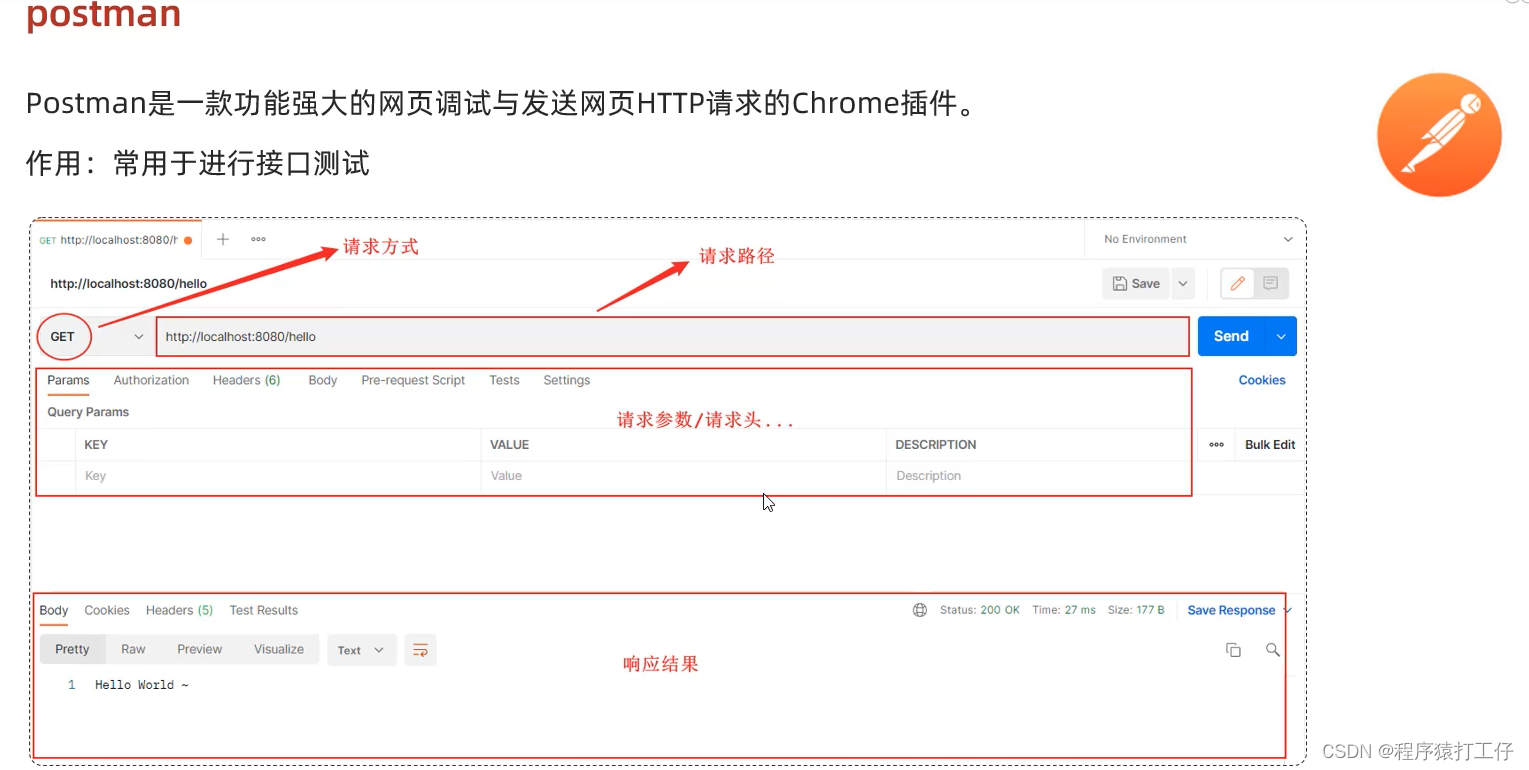Click the DESCRIPTION column header

point(936,445)
